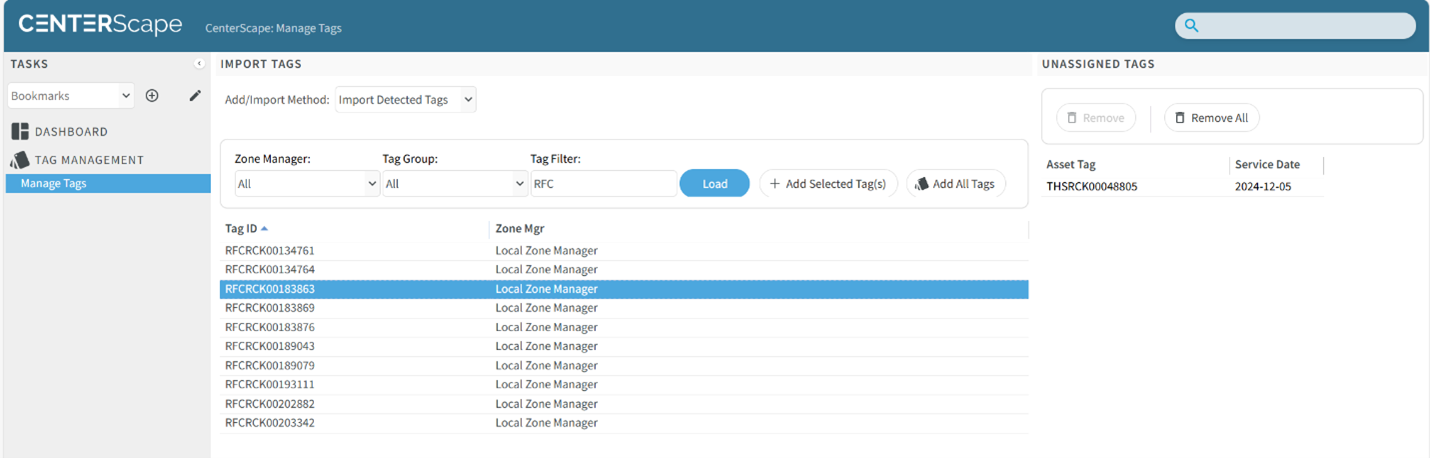This screenshot has height=458, width=1430.
Task: Click the CenterScape logo
Action: pyautogui.click(x=100, y=25)
